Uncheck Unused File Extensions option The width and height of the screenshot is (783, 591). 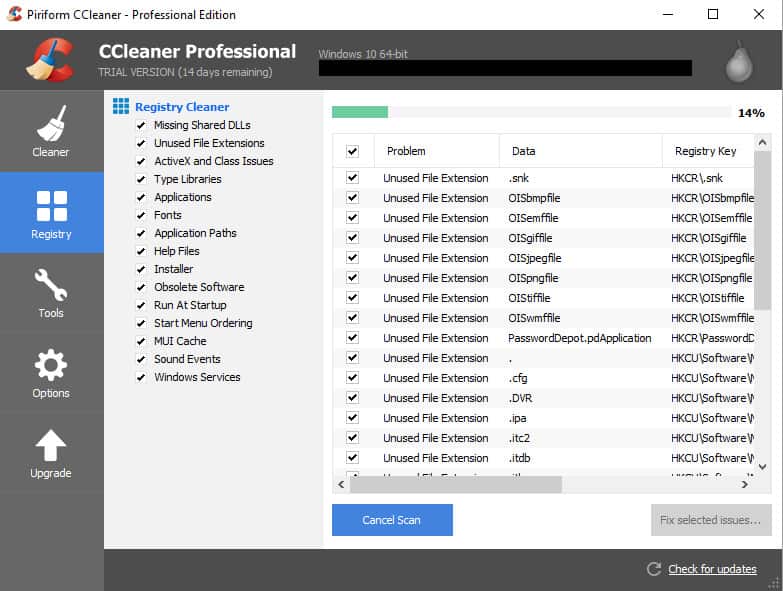click(x=141, y=143)
